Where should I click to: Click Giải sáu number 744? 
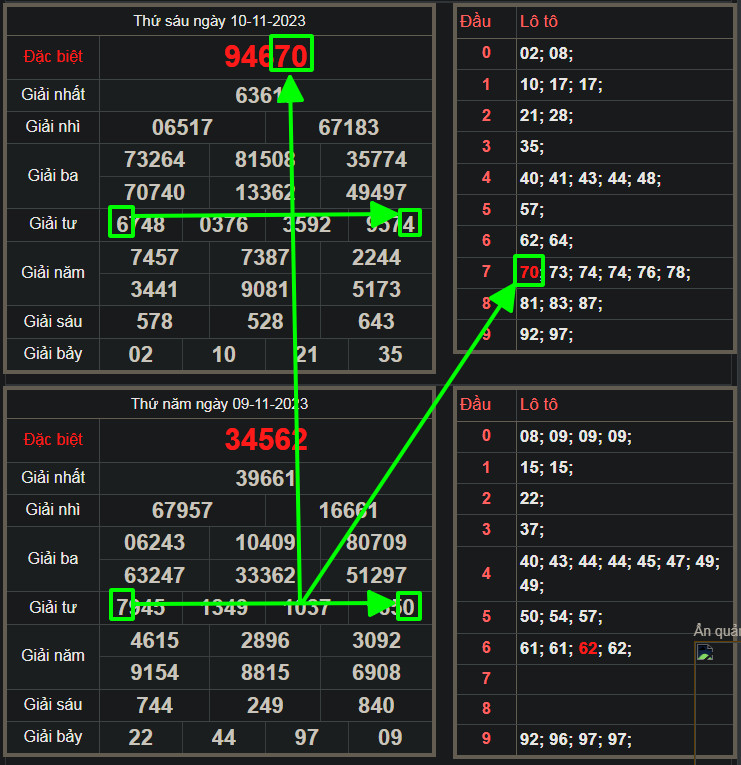tap(154, 705)
